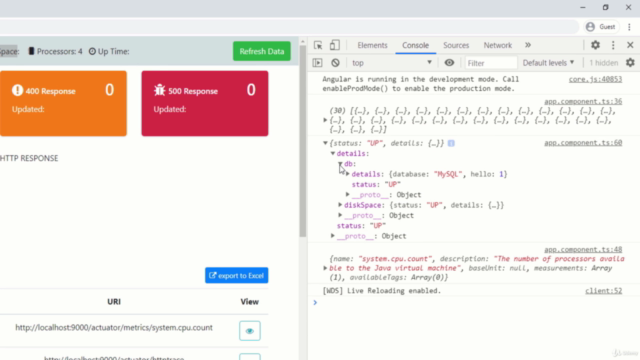Open the Network tab
640x360 pixels.
498,45
